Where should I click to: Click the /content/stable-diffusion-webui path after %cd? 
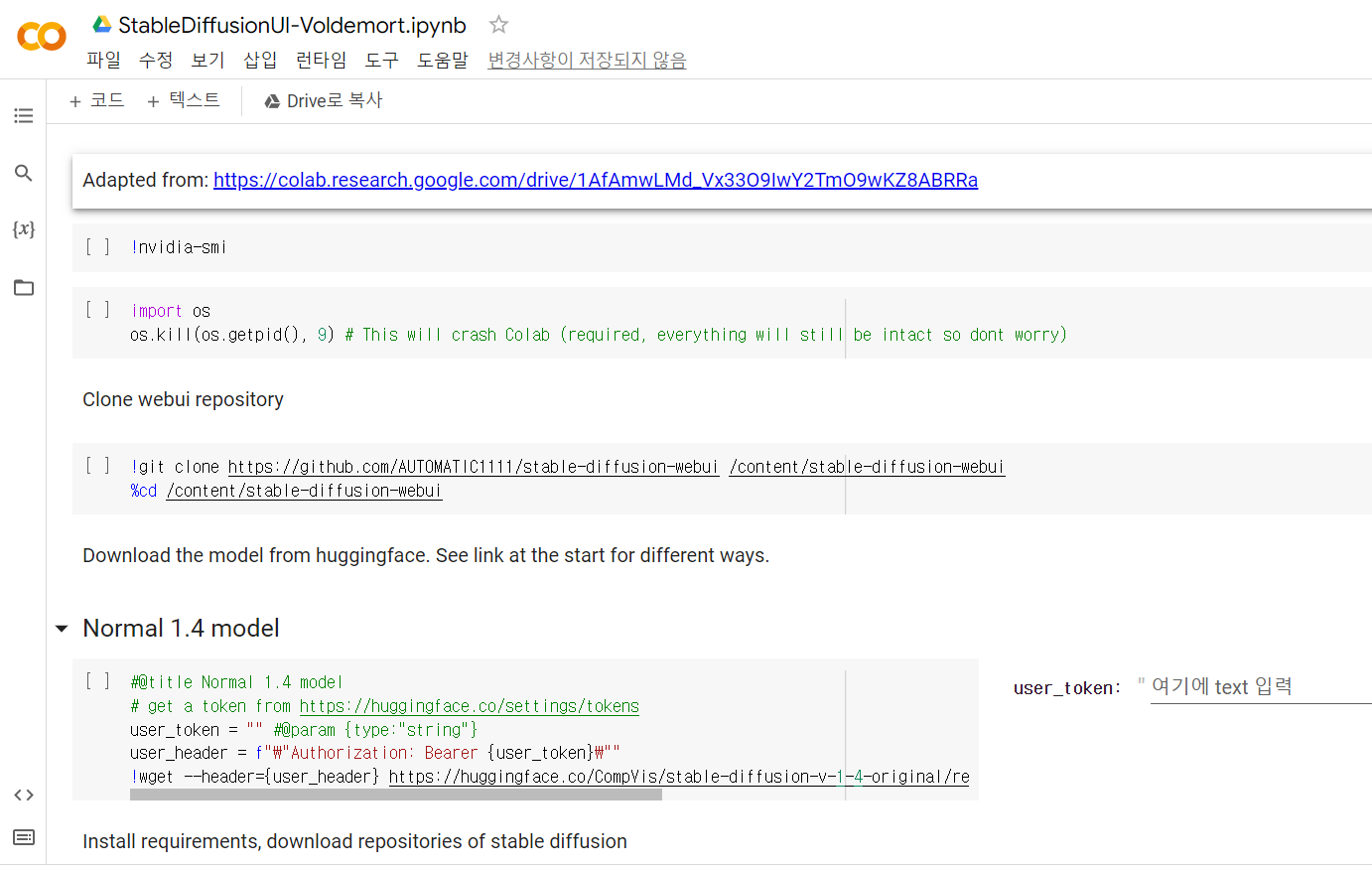(x=304, y=491)
